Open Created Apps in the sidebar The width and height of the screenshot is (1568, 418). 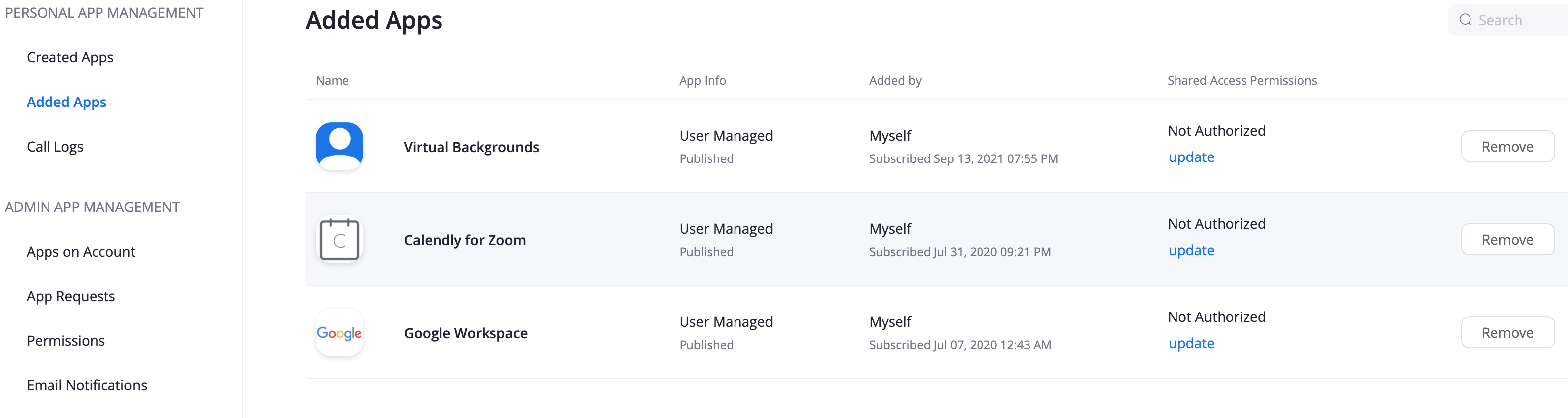click(x=70, y=57)
